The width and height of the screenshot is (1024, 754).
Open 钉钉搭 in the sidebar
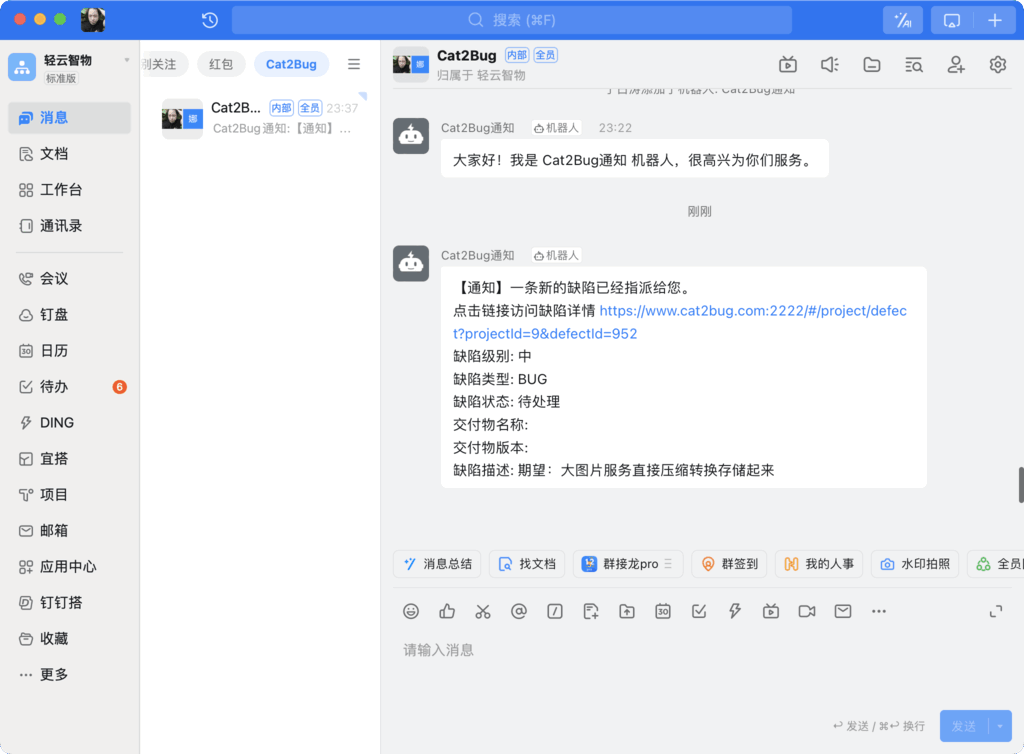(x=69, y=602)
